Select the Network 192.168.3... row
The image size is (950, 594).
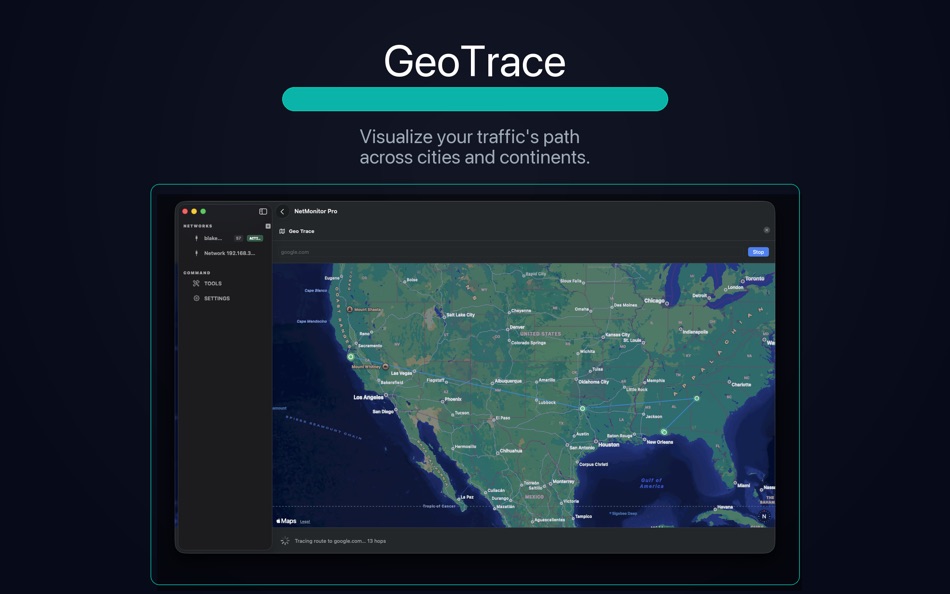pos(226,253)
